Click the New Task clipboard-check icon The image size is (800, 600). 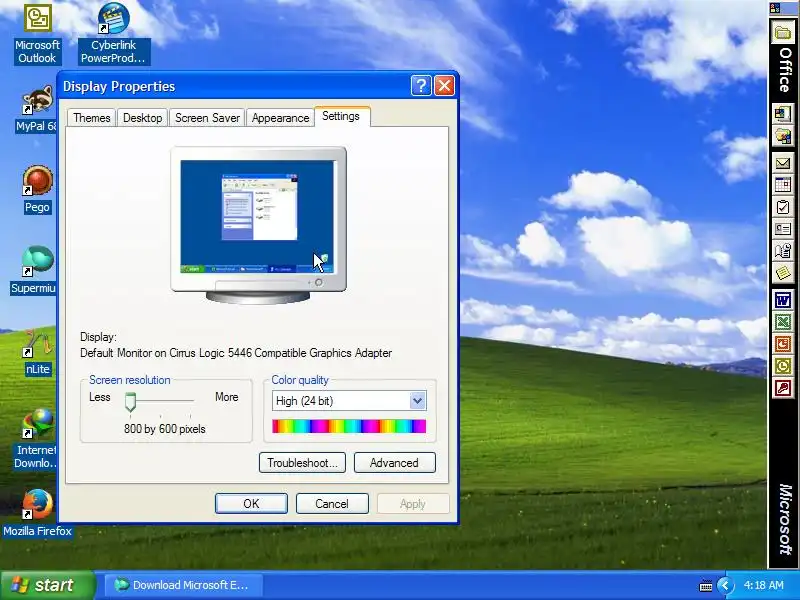coord(783,207)
